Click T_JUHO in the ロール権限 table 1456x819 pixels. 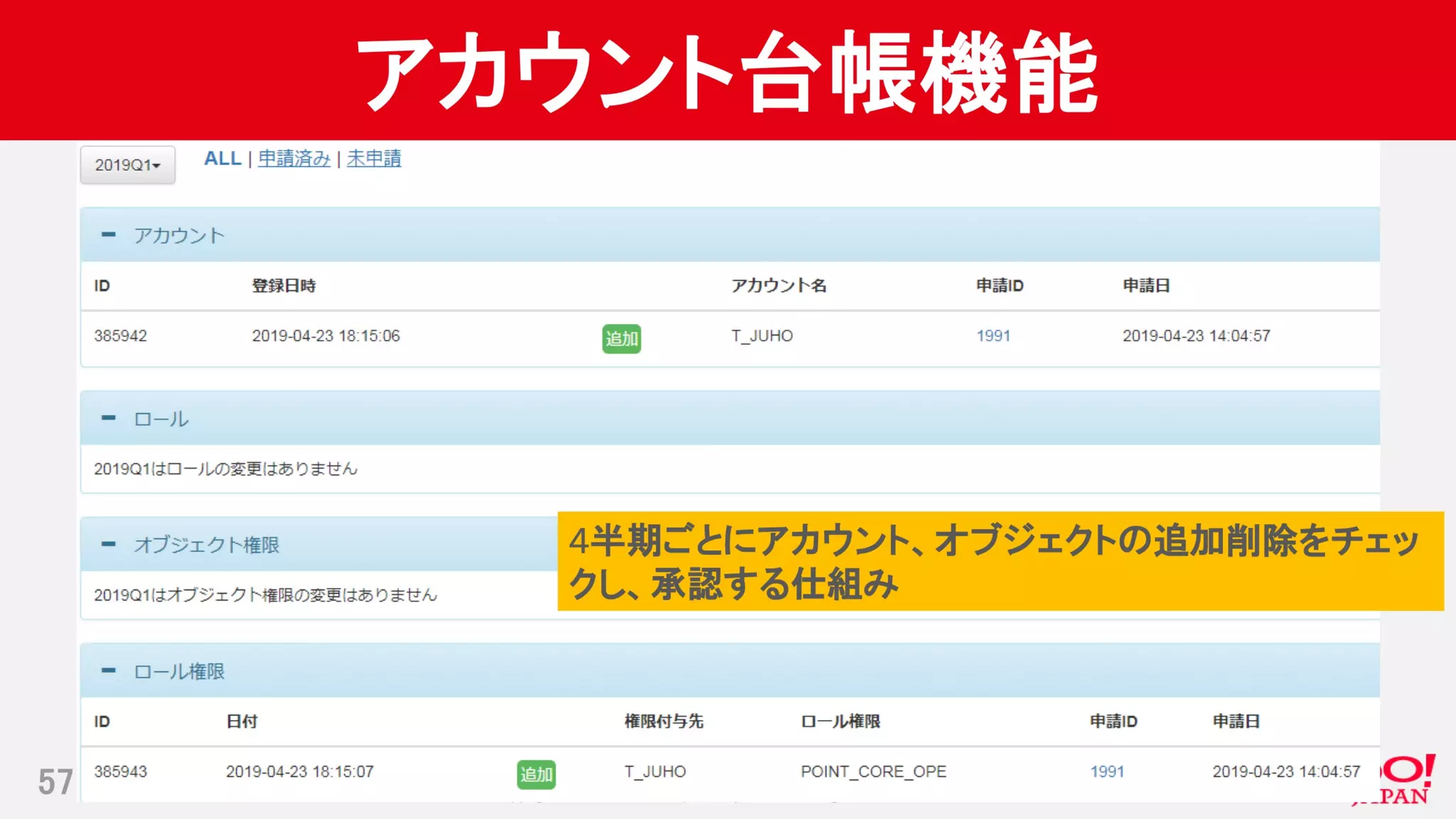[655, 771]
